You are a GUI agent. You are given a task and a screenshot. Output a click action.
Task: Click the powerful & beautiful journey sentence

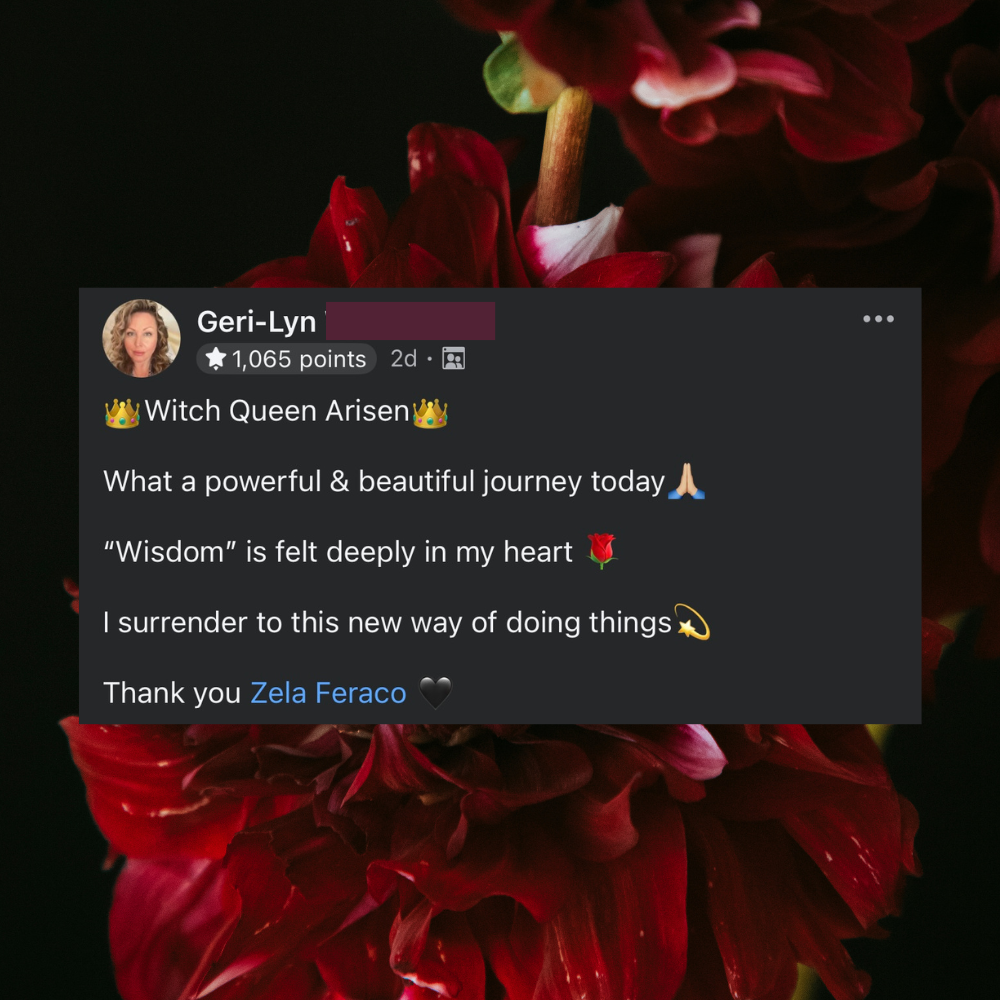384,482
